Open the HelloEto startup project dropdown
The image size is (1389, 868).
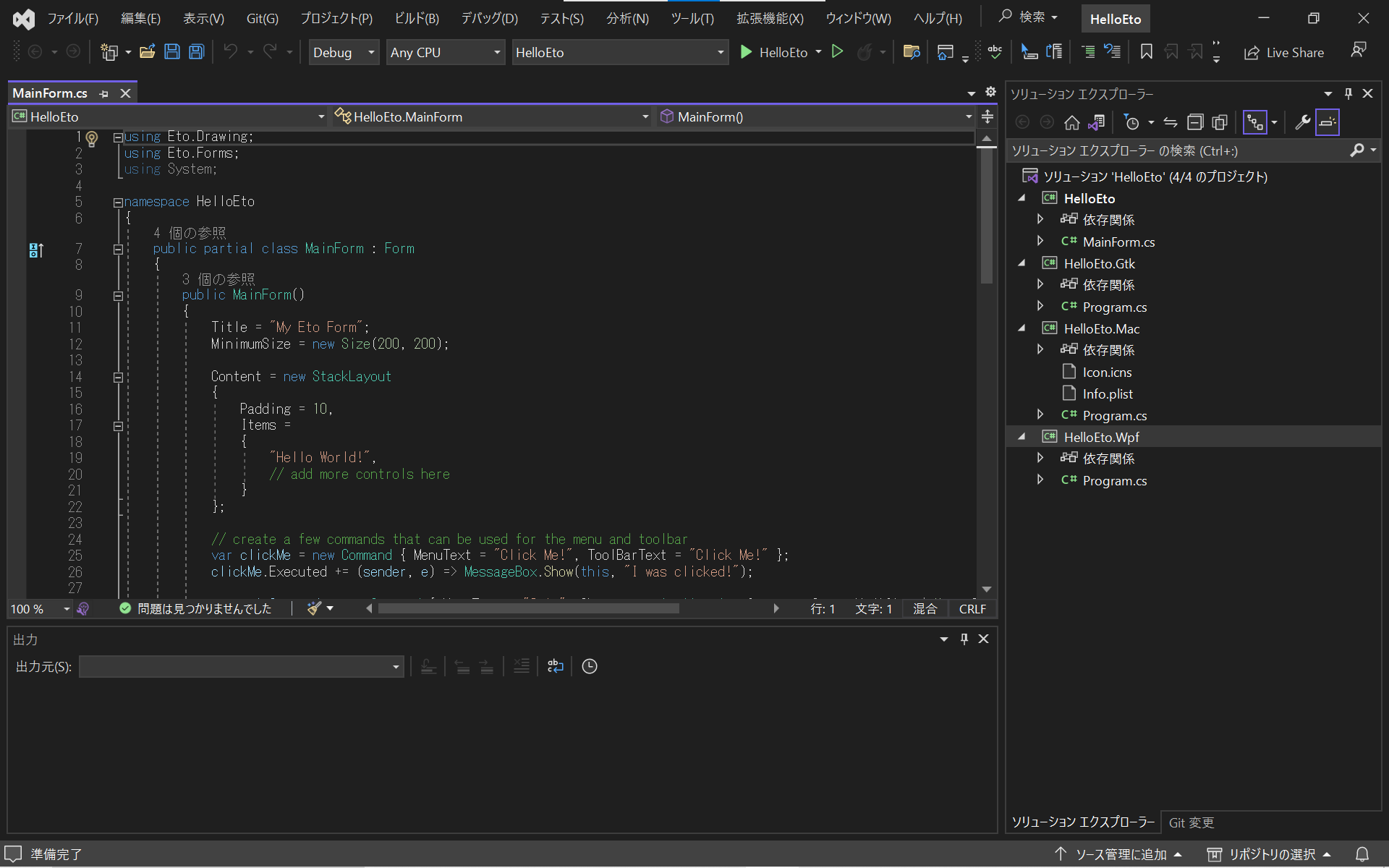click(620, 52)
